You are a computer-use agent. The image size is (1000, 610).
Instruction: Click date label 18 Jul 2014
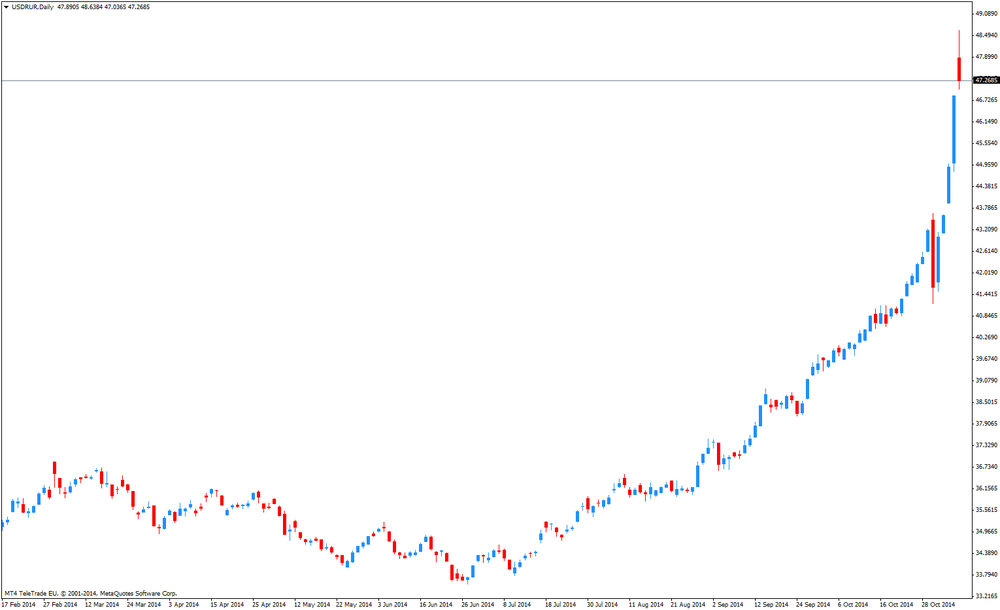click(x=560, y=604)
